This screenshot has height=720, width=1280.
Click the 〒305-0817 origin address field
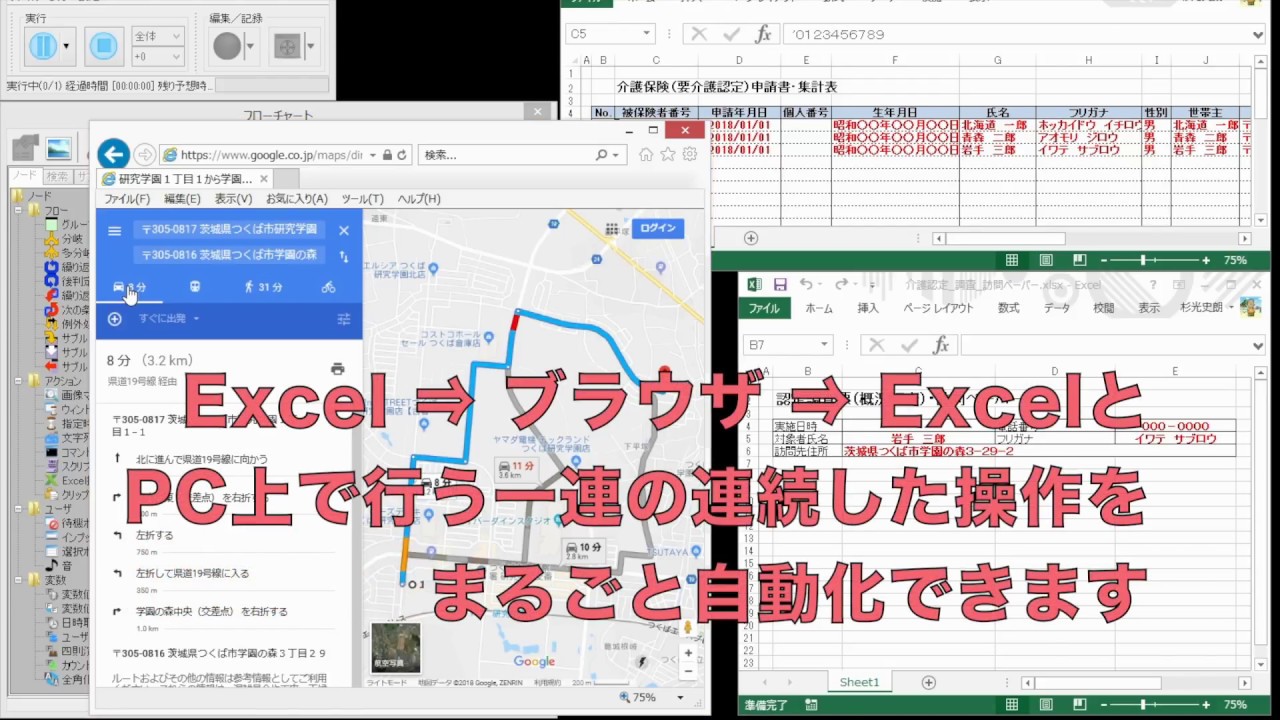(229, 230)
